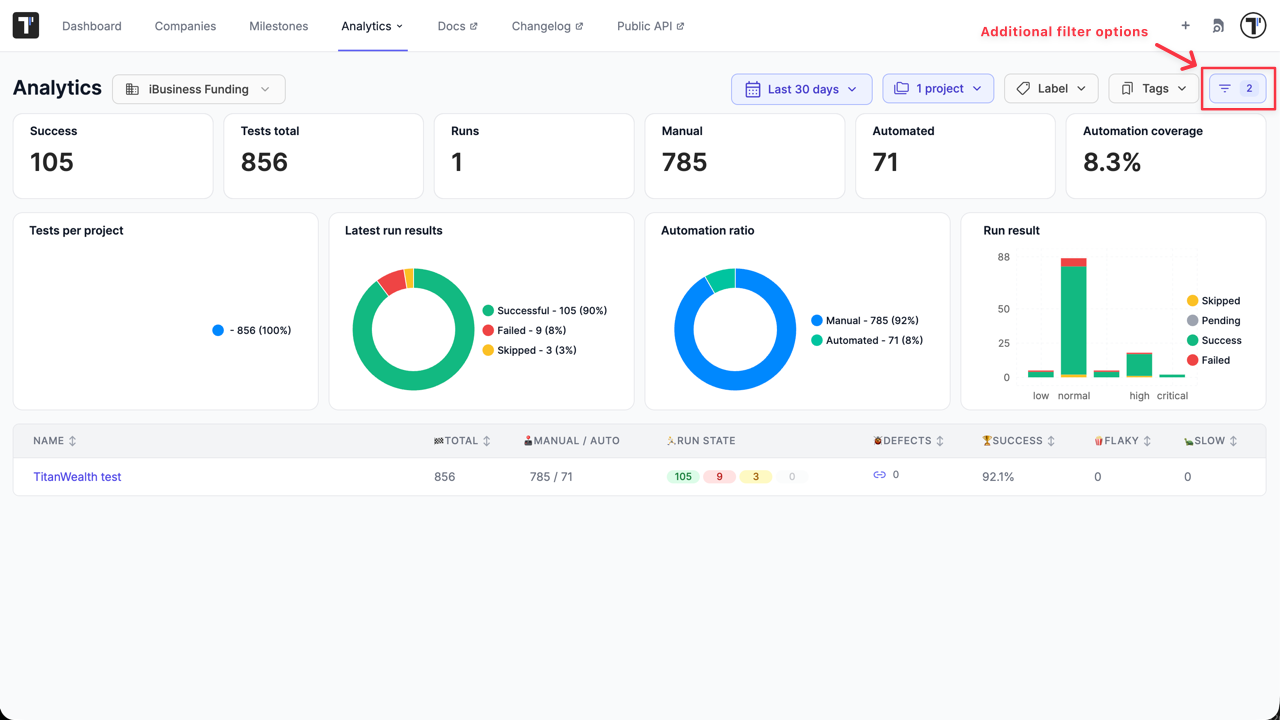The width and height of the screenshot is (1280, 720).
Task: Sort the TOTAL column using arrows
Action: click(x=487, y=441)
